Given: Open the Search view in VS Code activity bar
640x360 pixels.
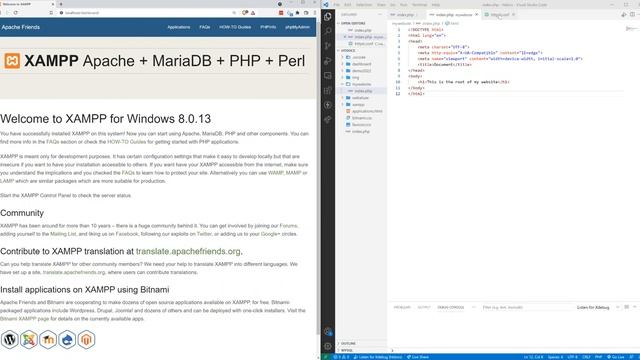Looking at the screenshot, I should click(328, 31).
